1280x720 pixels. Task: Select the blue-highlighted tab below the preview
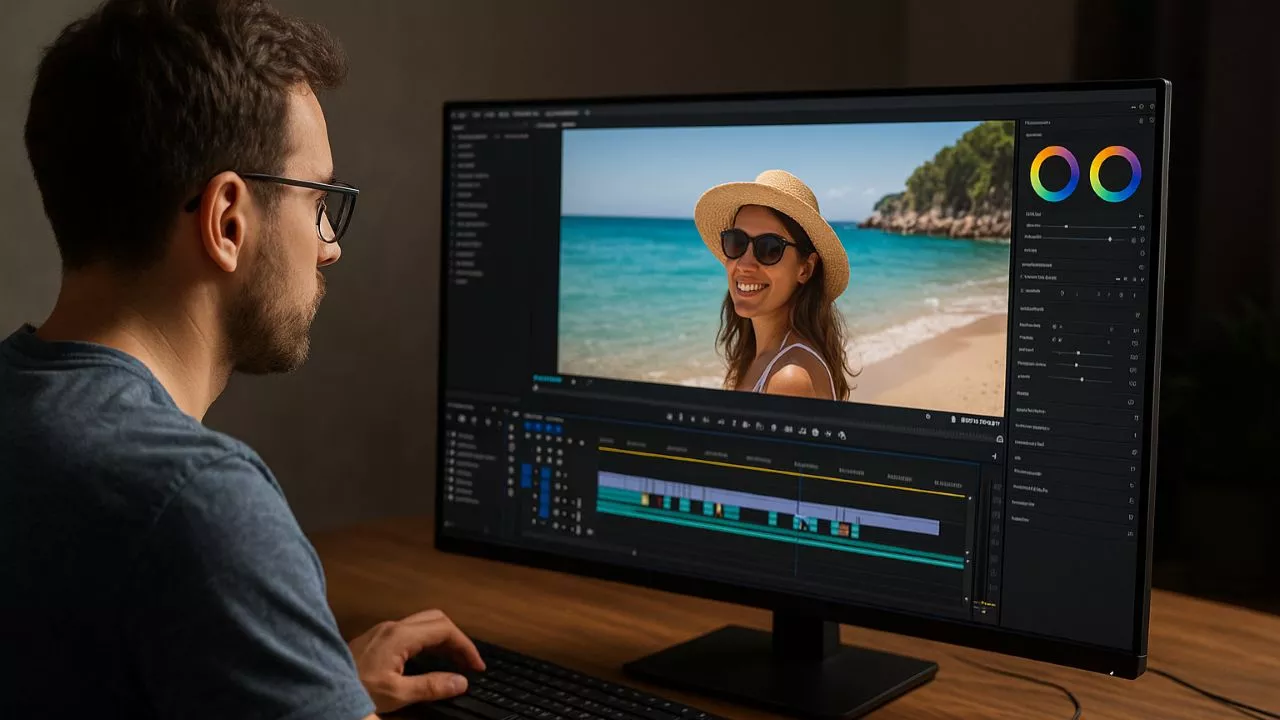pyautogui.click(x=546, y=379)
